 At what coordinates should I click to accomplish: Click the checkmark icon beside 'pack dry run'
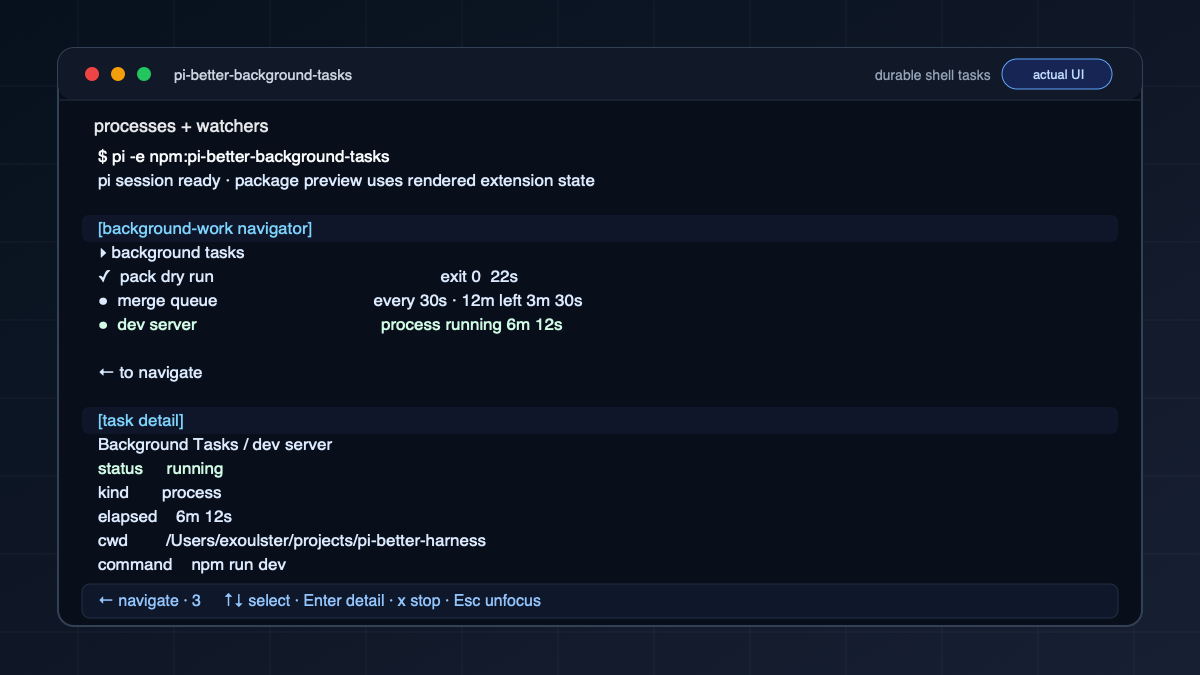pyautogui.click(x=104, y=277)
